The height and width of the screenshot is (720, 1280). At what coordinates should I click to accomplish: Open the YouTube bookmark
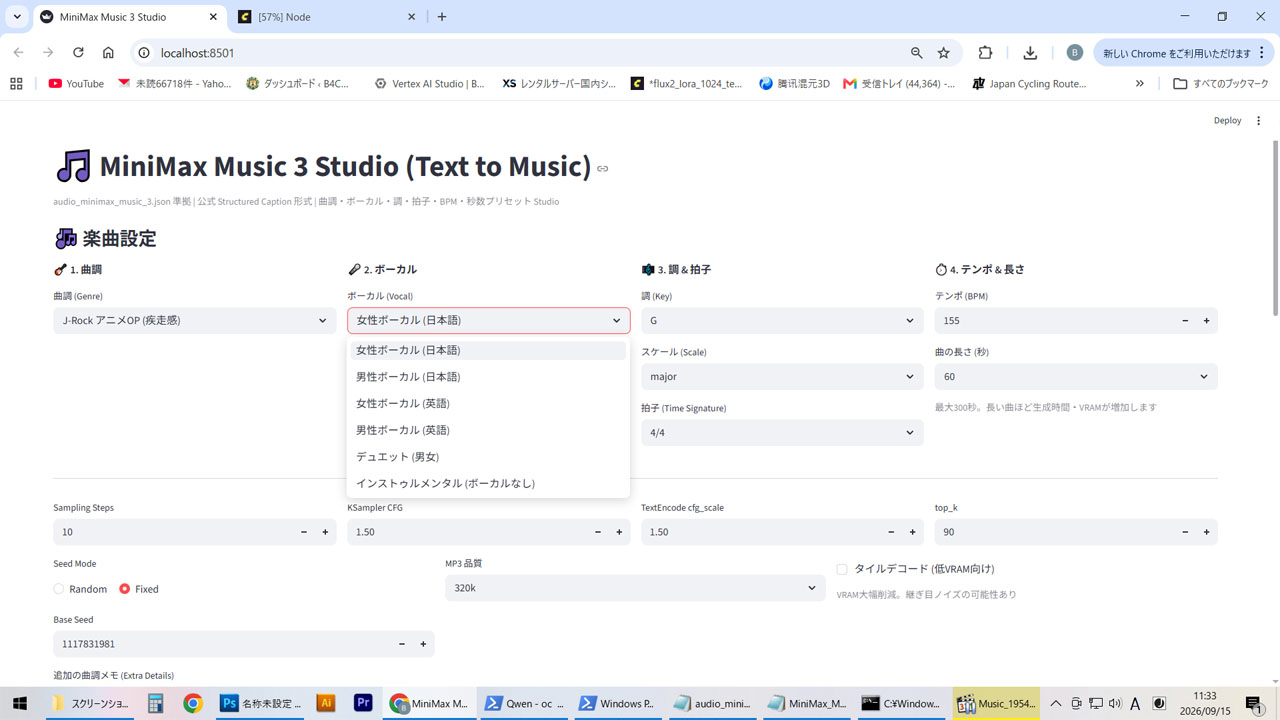76,84
